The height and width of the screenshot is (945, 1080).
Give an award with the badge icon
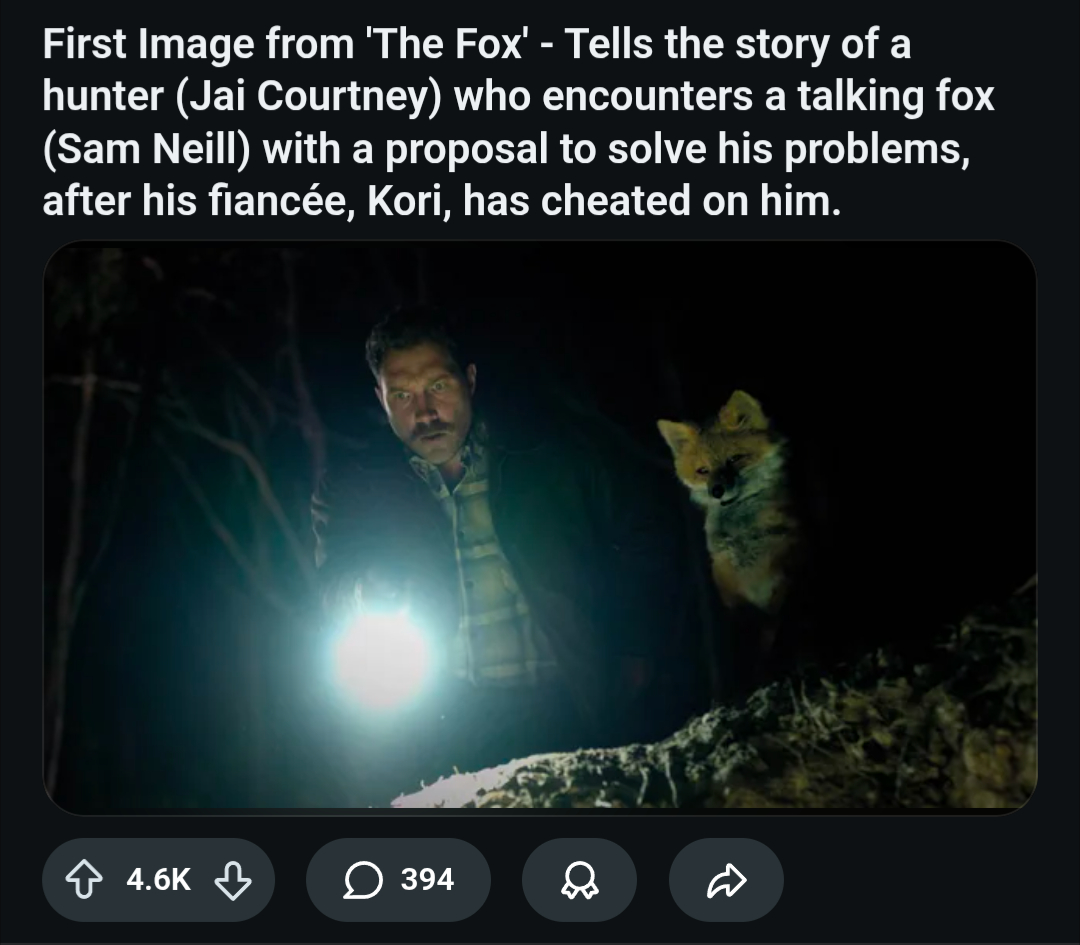pyautogui.click(x=578, y=879)
